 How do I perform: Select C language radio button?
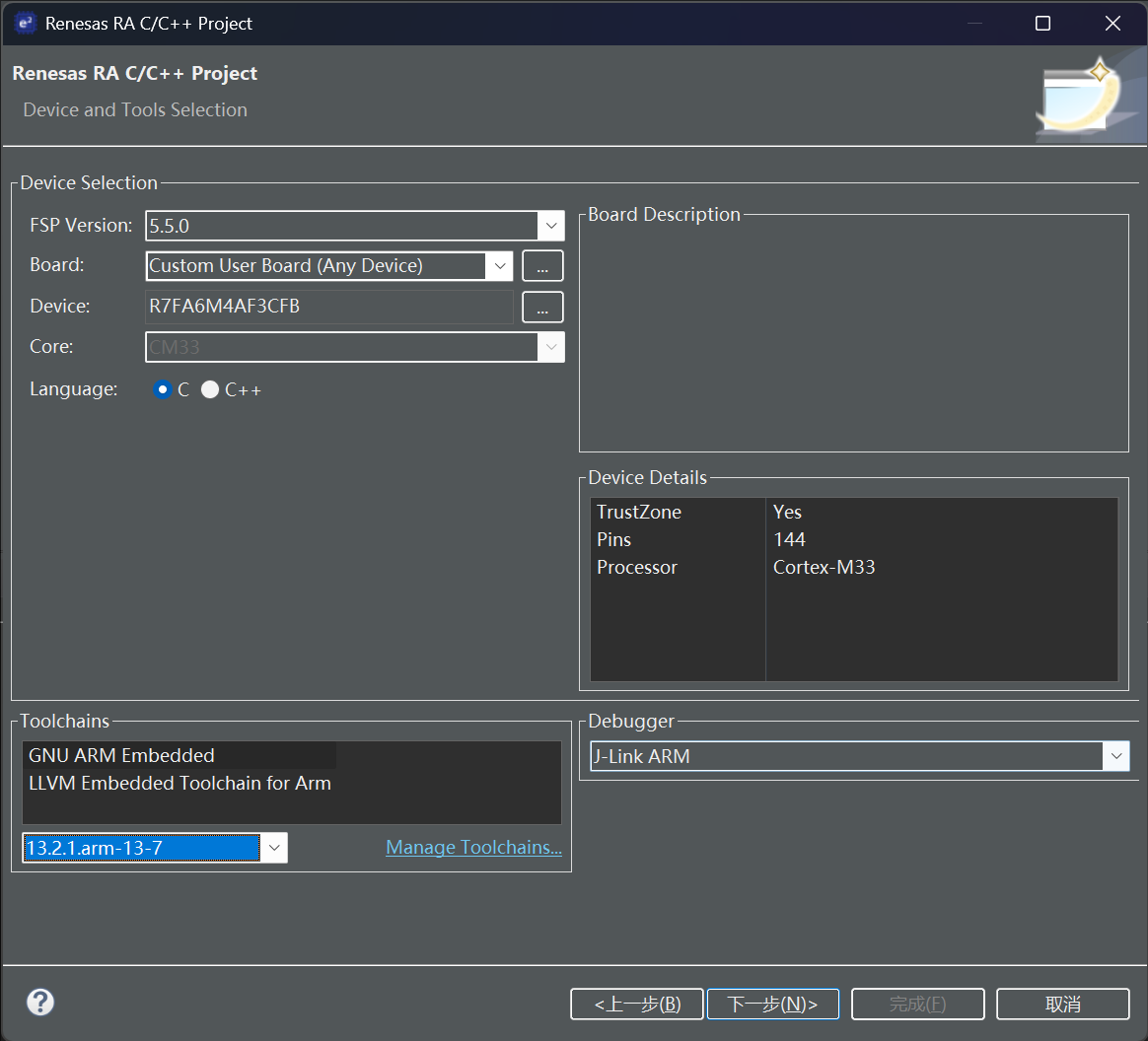[x=163, y=390]
